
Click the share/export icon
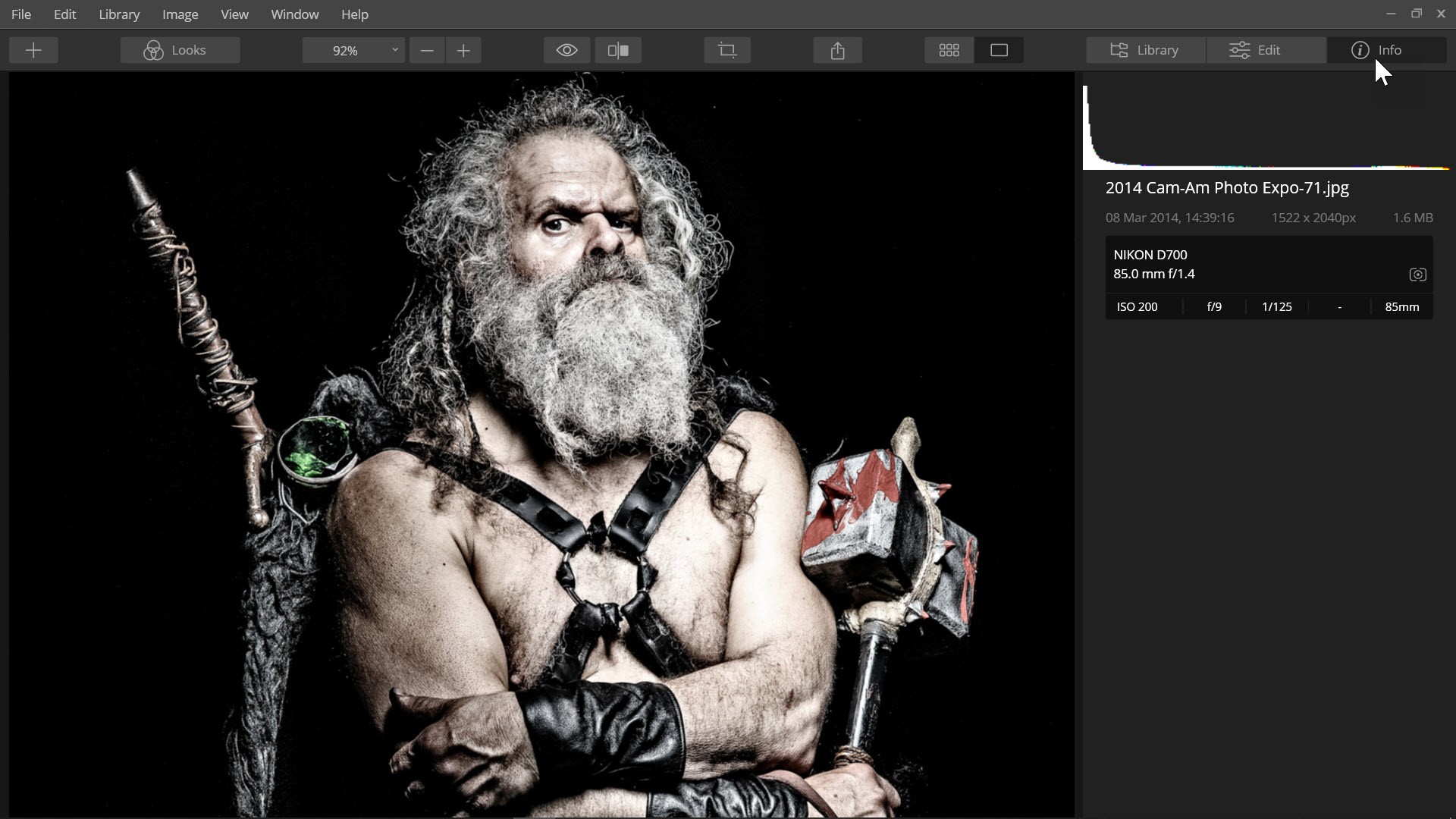coord(837,50)
